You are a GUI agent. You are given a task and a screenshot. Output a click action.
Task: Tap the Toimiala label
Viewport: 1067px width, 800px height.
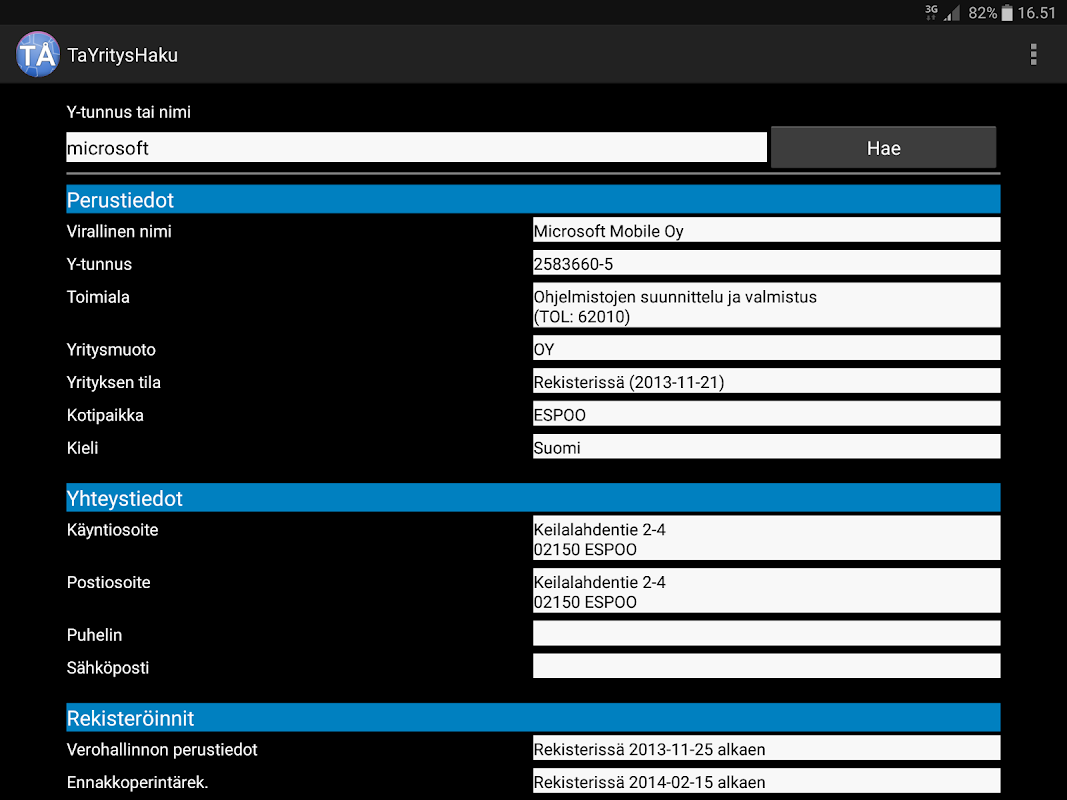(98, 297)
